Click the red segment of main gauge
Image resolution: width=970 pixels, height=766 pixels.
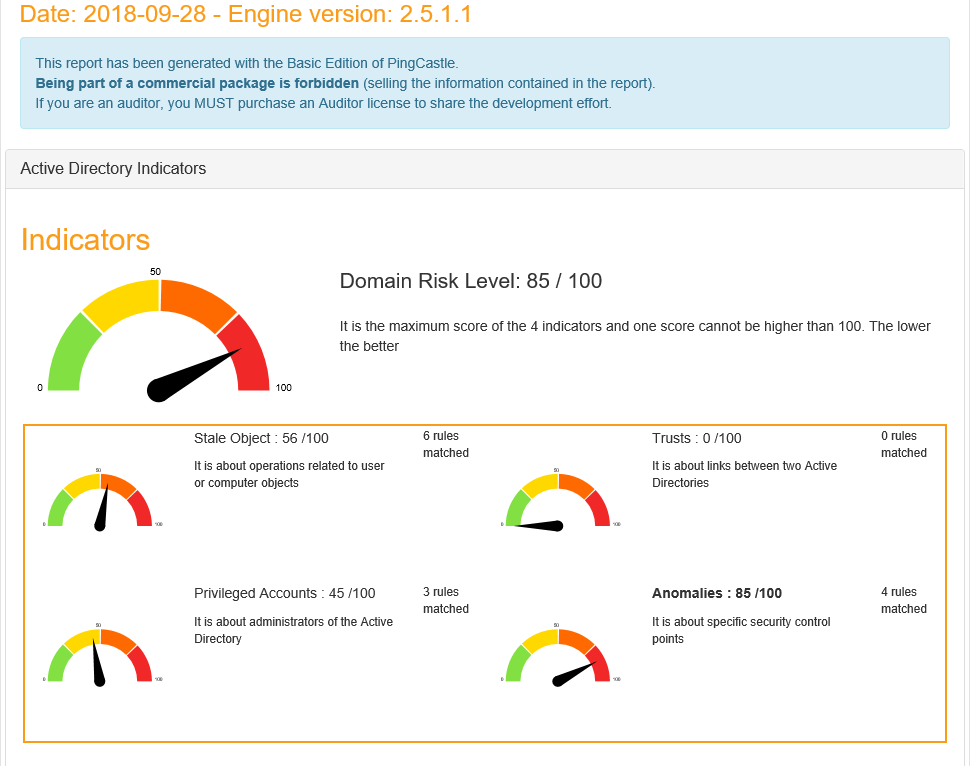pyautogui.click(x=250, y=355)
